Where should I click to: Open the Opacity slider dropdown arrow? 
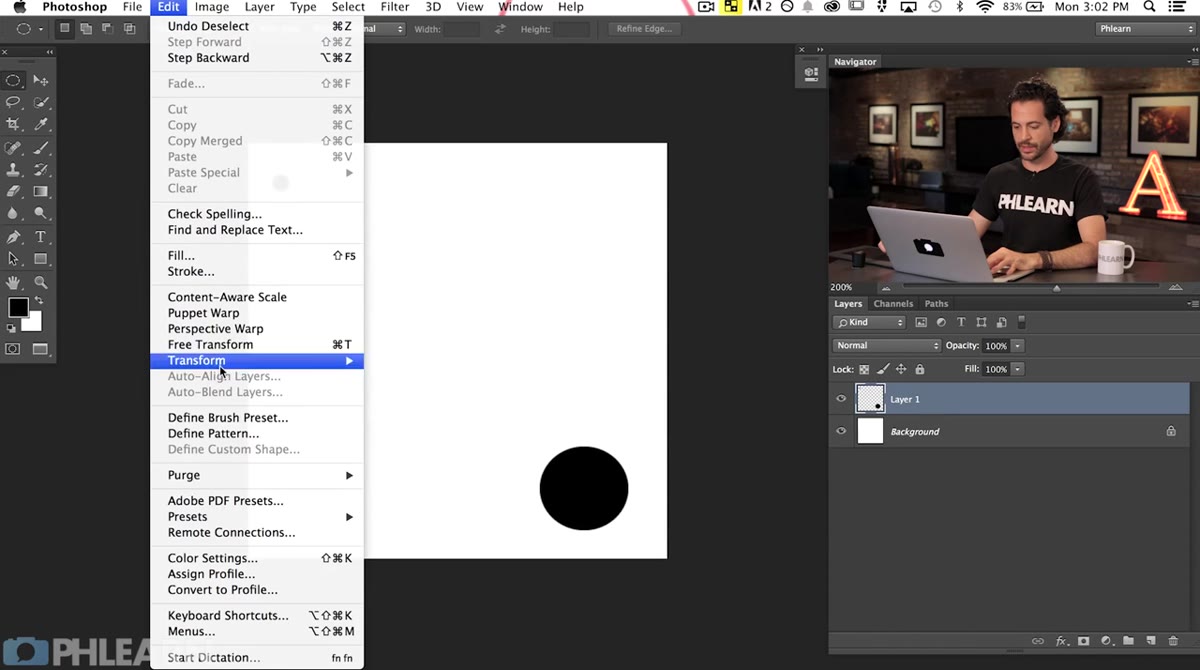tap(1018, 345)
